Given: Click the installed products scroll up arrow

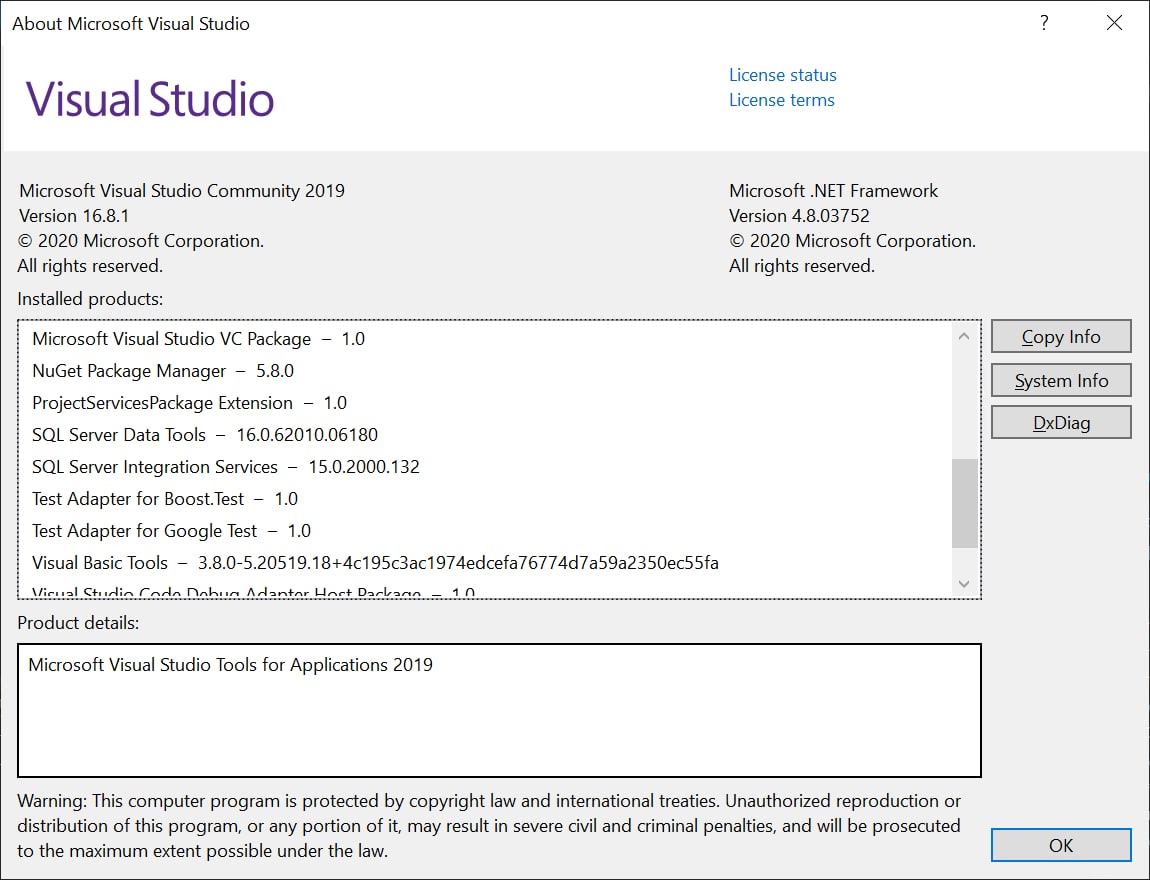Looking at the screenshot, I should [964, 336].
